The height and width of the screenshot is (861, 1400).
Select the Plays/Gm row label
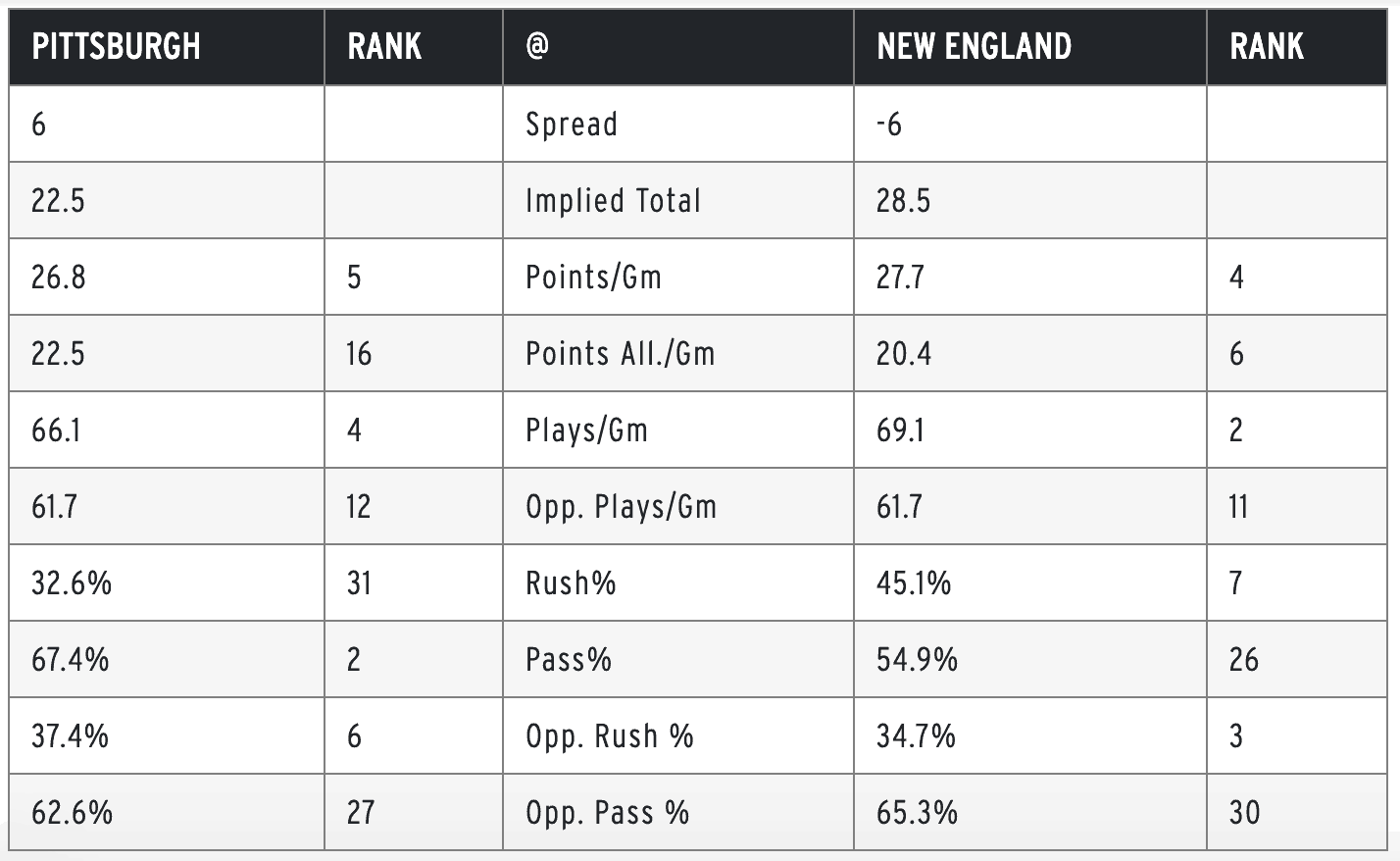coord(586,430)
